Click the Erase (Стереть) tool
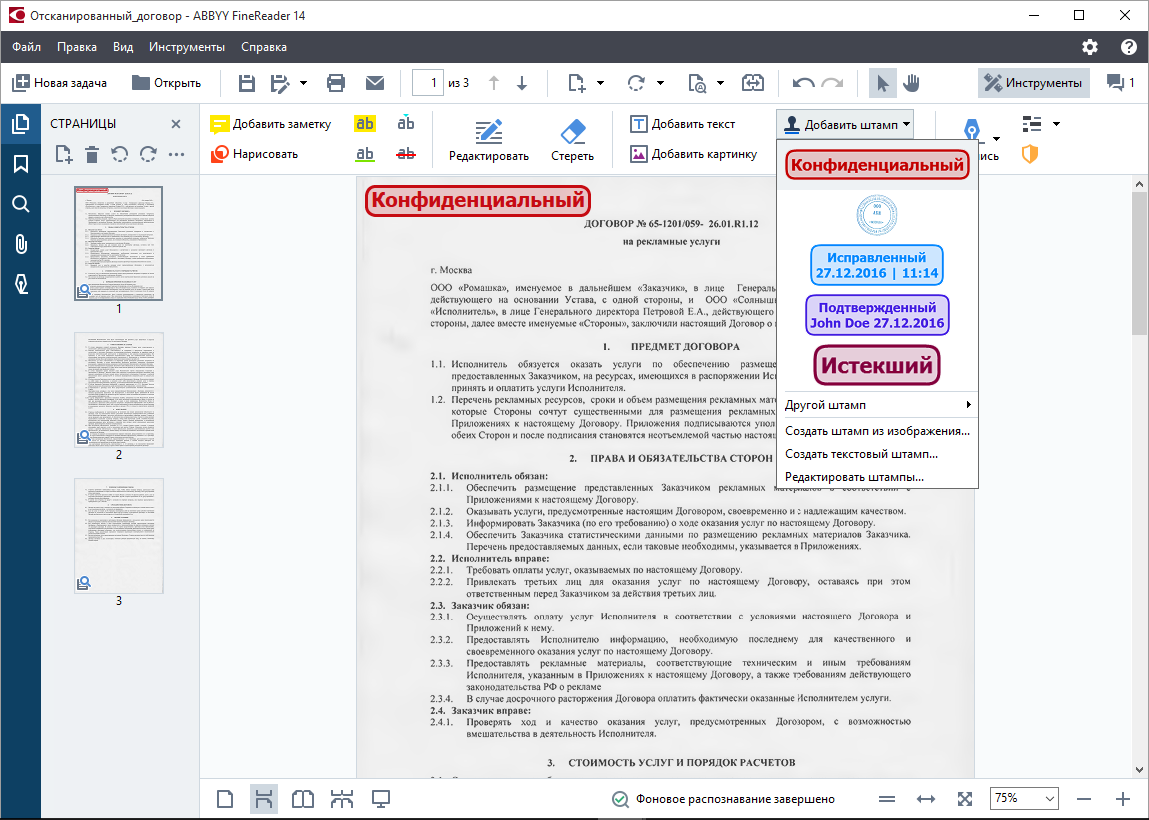The image size is (1149, 820). click(x=572, y=141)
